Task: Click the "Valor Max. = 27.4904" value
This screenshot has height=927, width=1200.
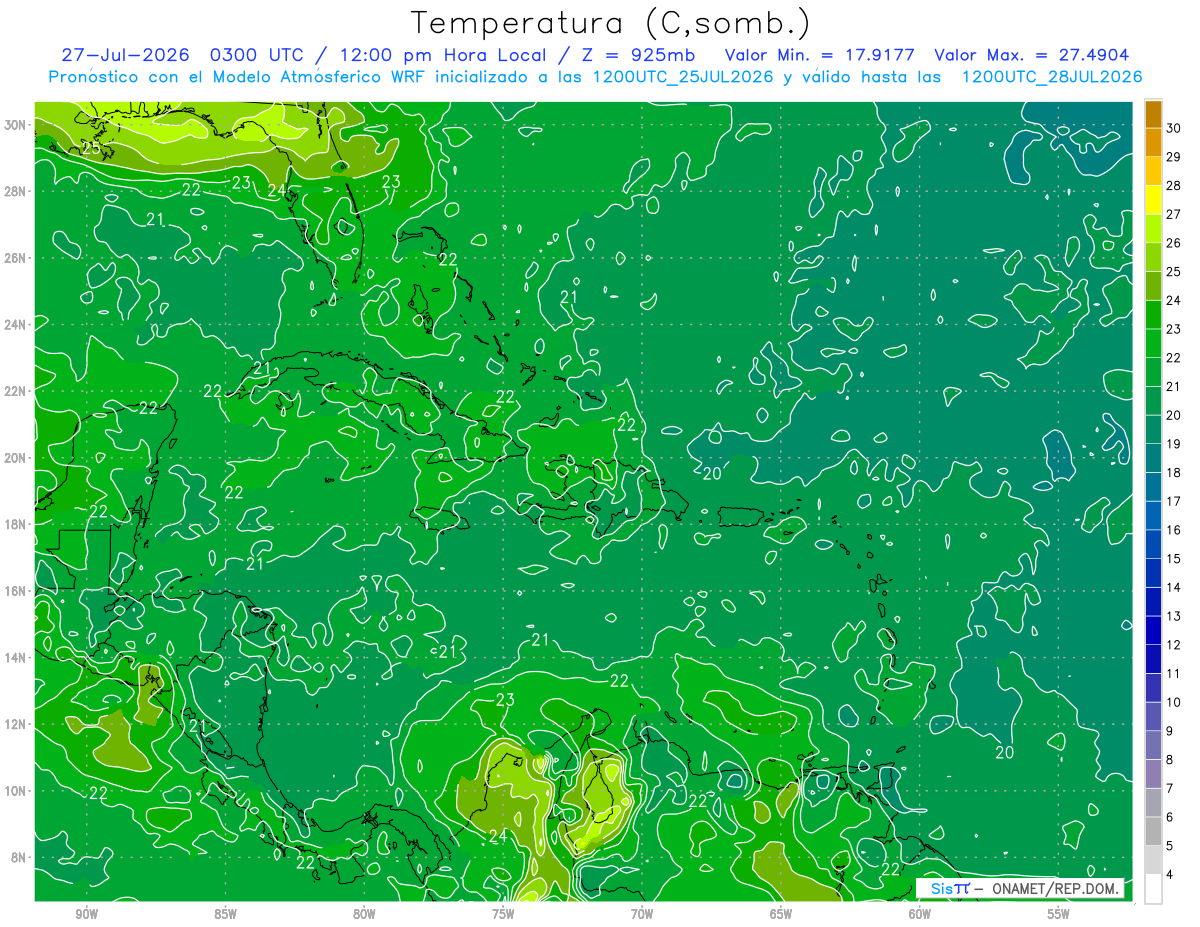Action: [1032, 55]
